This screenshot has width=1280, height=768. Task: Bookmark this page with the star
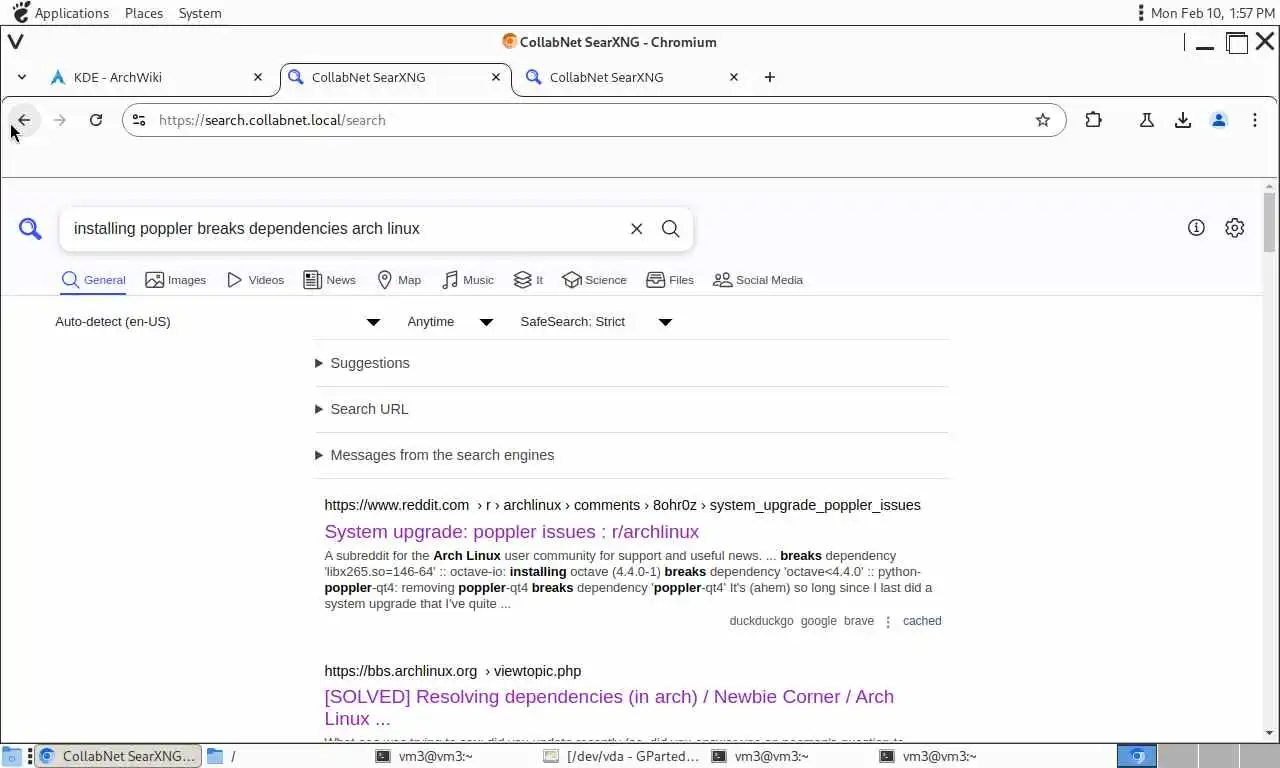click(1043, 120)
